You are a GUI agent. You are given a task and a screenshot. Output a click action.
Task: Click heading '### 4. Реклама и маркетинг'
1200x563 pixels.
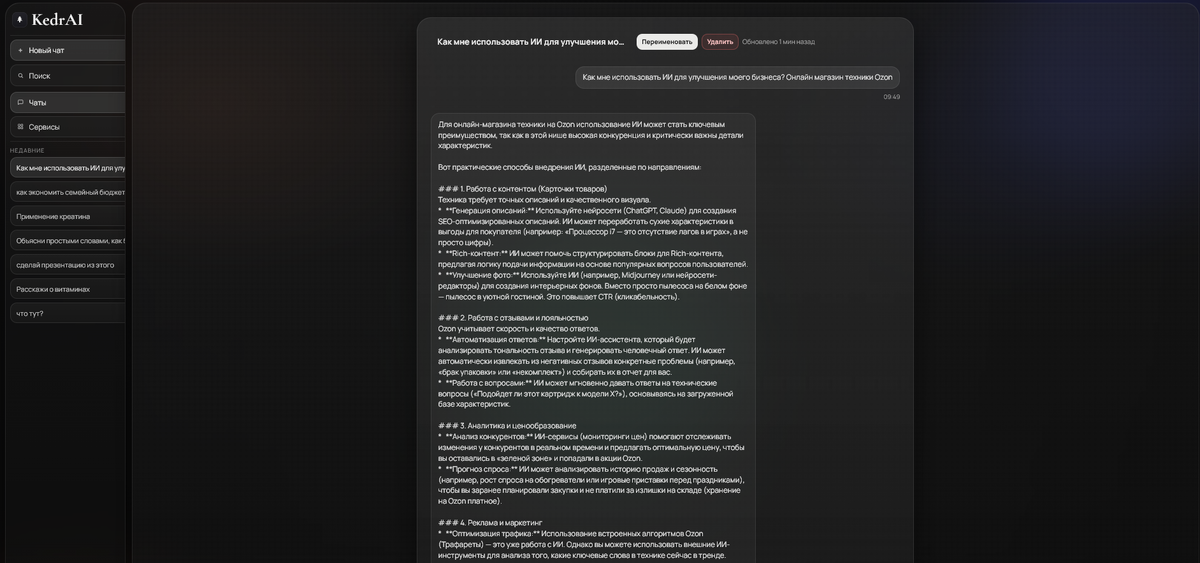tap(490, 523)
